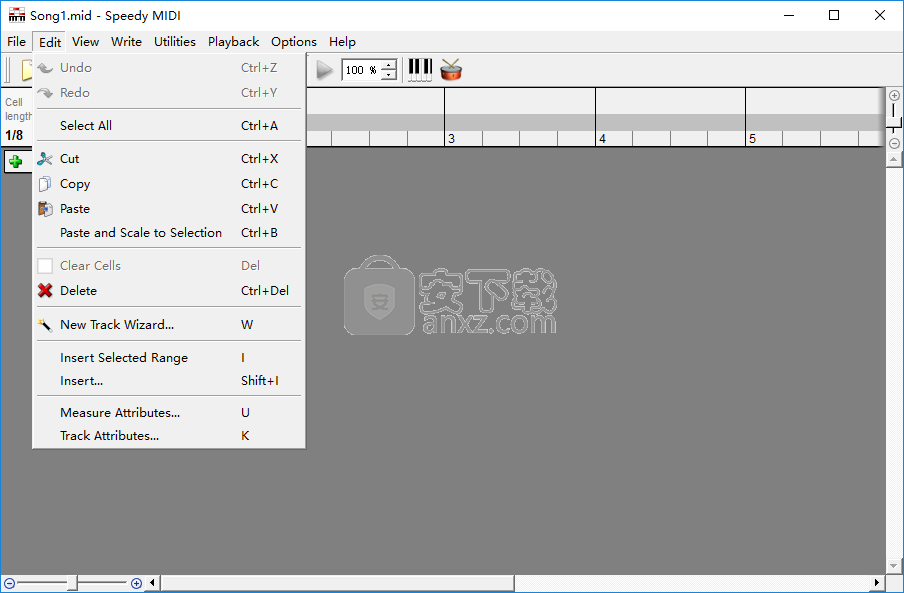Choose Select All from Edit menu

point(169,126)
